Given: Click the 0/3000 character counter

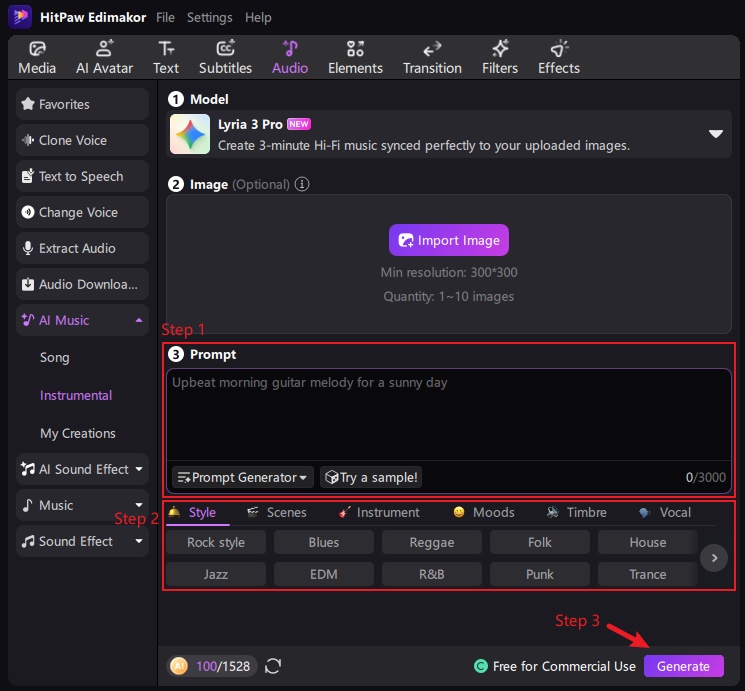Looking at the screenshot, I should tap(706, 477).
